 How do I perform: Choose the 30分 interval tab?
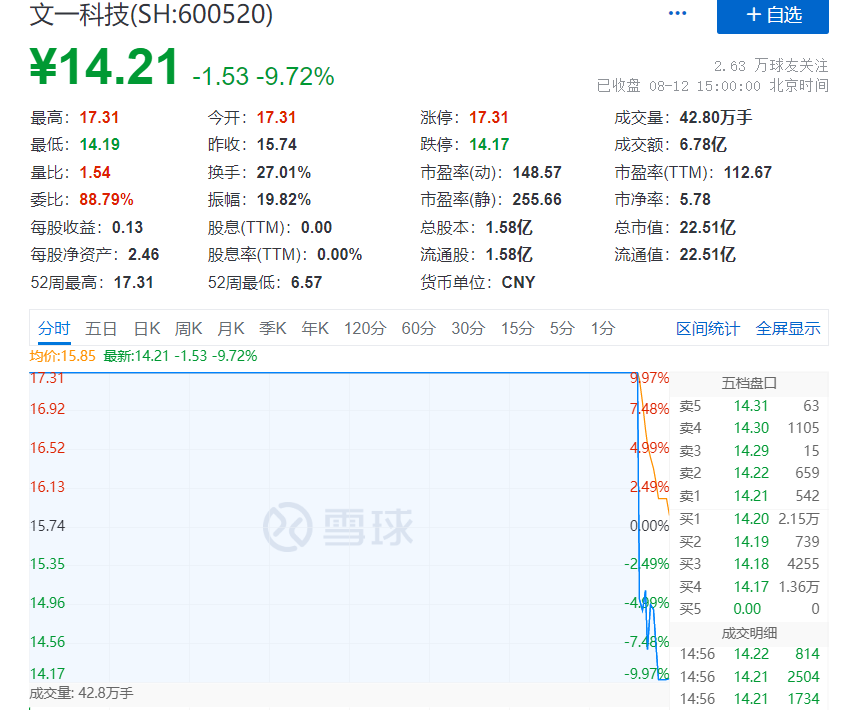(468, 328)
